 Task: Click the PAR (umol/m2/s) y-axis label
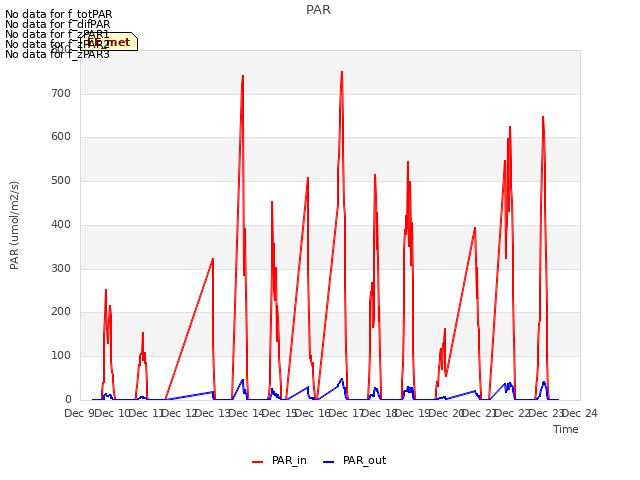(14, 225)
